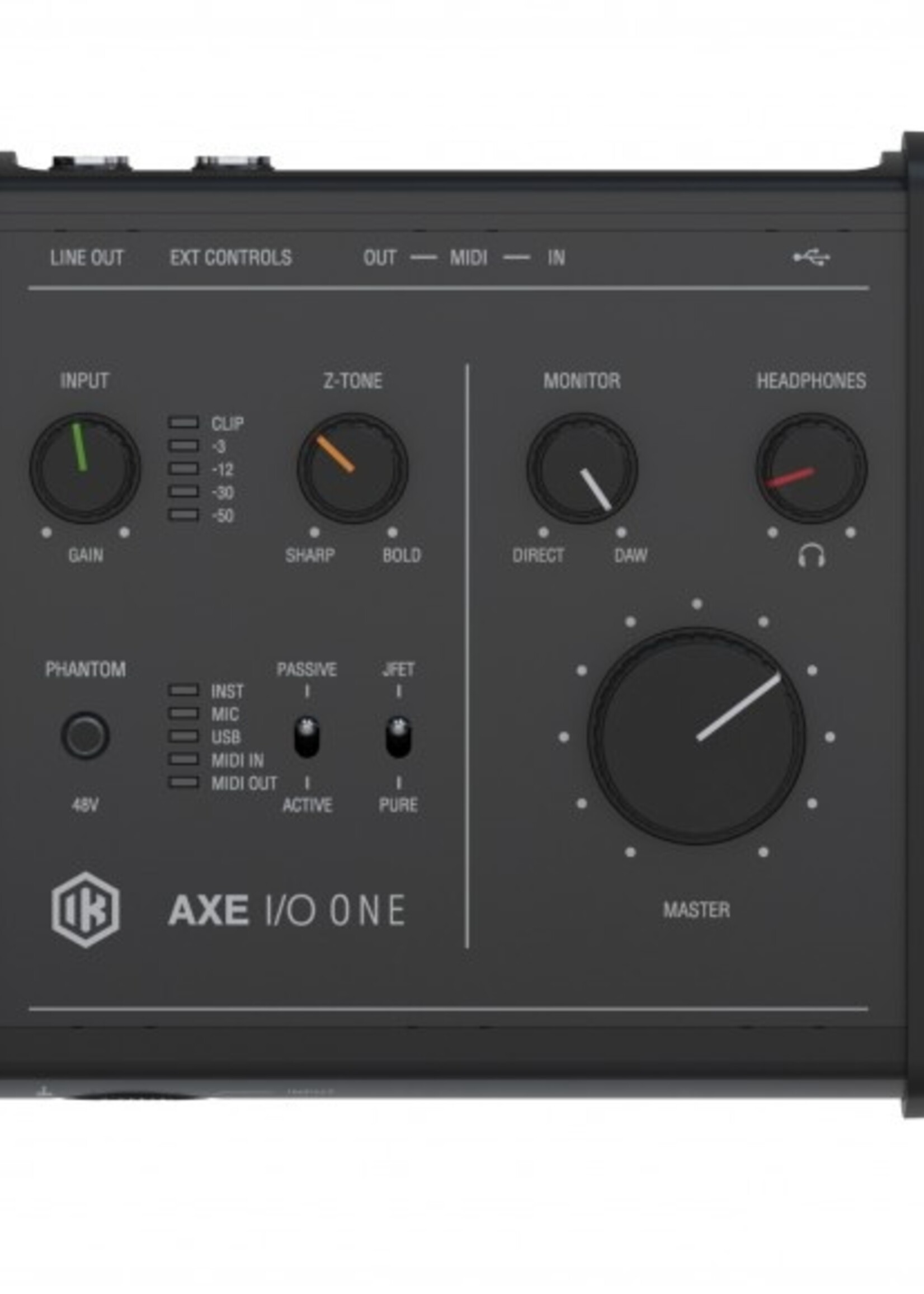Screen dimensions: 924x1294
Task: Click the 'PHANTOM' label
Action: (86, 669)
